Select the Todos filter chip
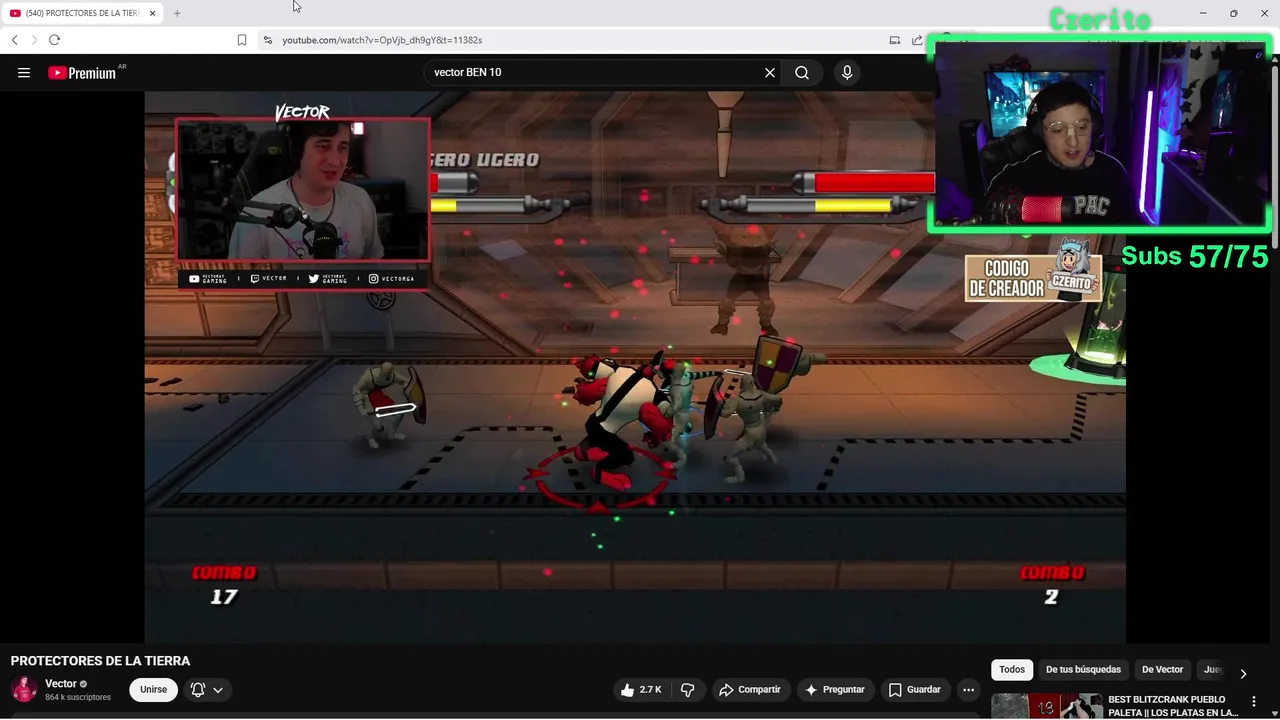Screen dimensions: 1280x720 coord(1012,669)
